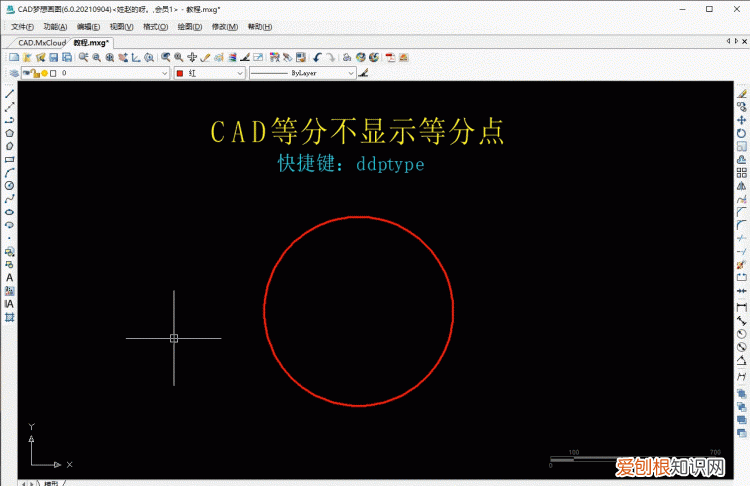
Task: Click tab scroll left arrow at top right
Action: click(x=728, y=41)
